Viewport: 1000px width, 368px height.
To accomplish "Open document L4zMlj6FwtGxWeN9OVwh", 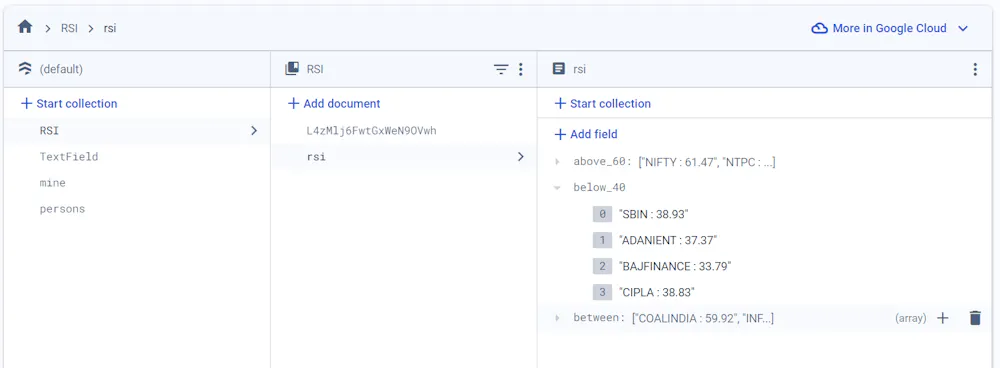I will (371, 131).
